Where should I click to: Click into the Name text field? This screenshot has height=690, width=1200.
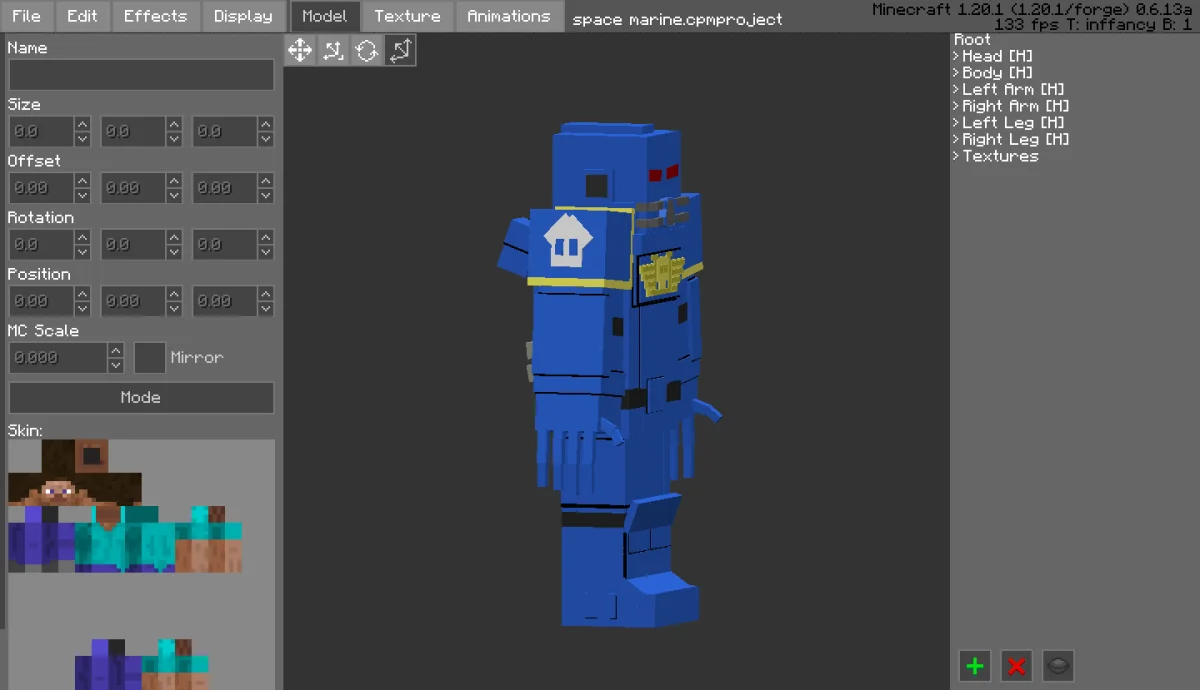coord(141,75)
